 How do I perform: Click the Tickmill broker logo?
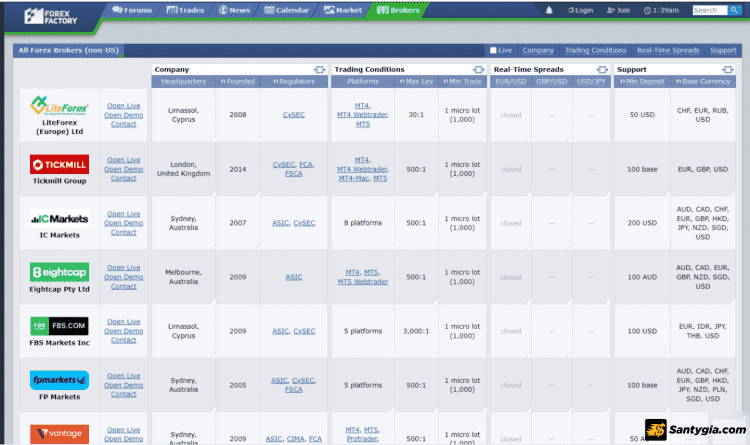click(x=59, y=165)
